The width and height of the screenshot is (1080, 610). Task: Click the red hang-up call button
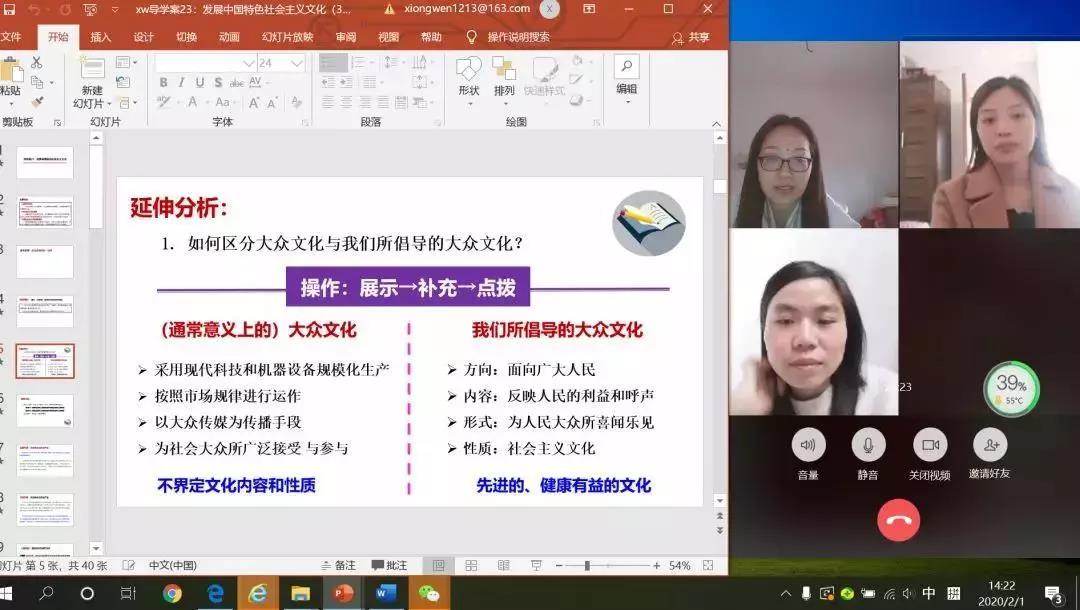coord(898,520)
